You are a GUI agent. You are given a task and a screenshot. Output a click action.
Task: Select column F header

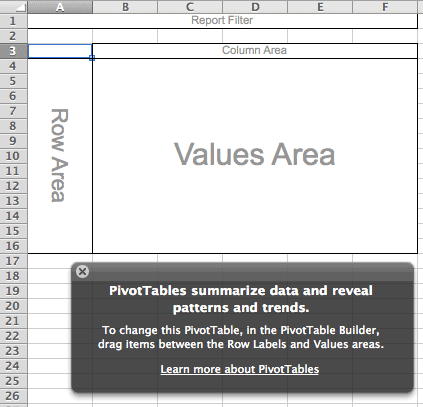coord(385,7)
